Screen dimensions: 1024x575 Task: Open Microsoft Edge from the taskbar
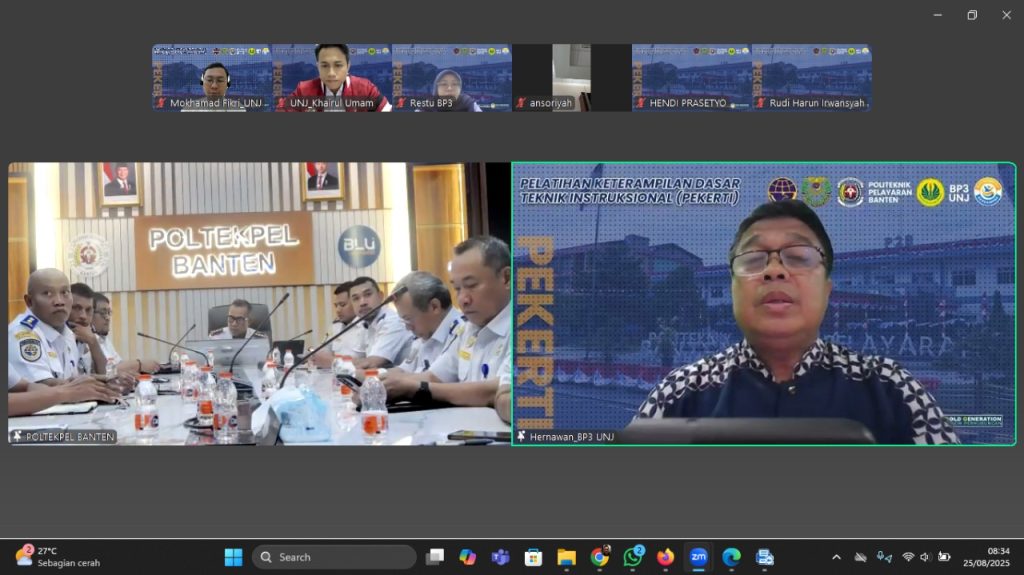coord(732,557)
